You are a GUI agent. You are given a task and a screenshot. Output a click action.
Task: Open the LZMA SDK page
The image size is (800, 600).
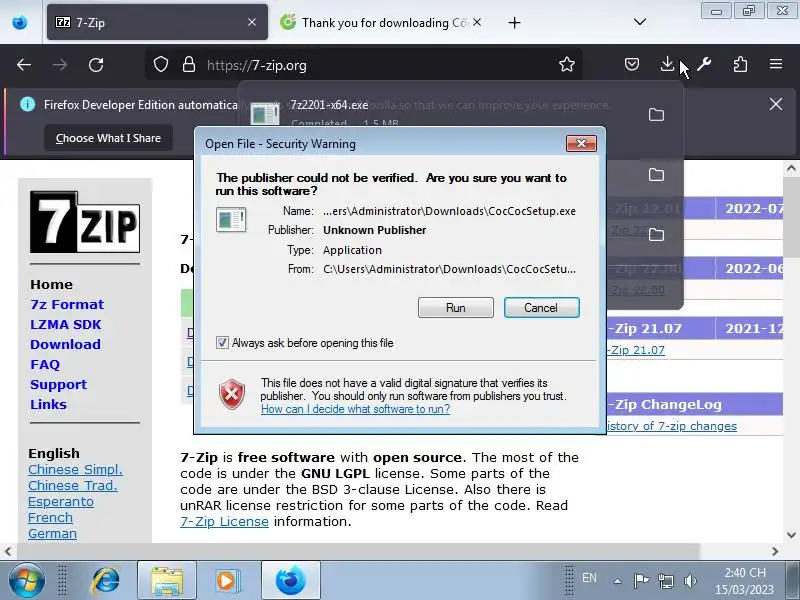[x=66, y=324]
